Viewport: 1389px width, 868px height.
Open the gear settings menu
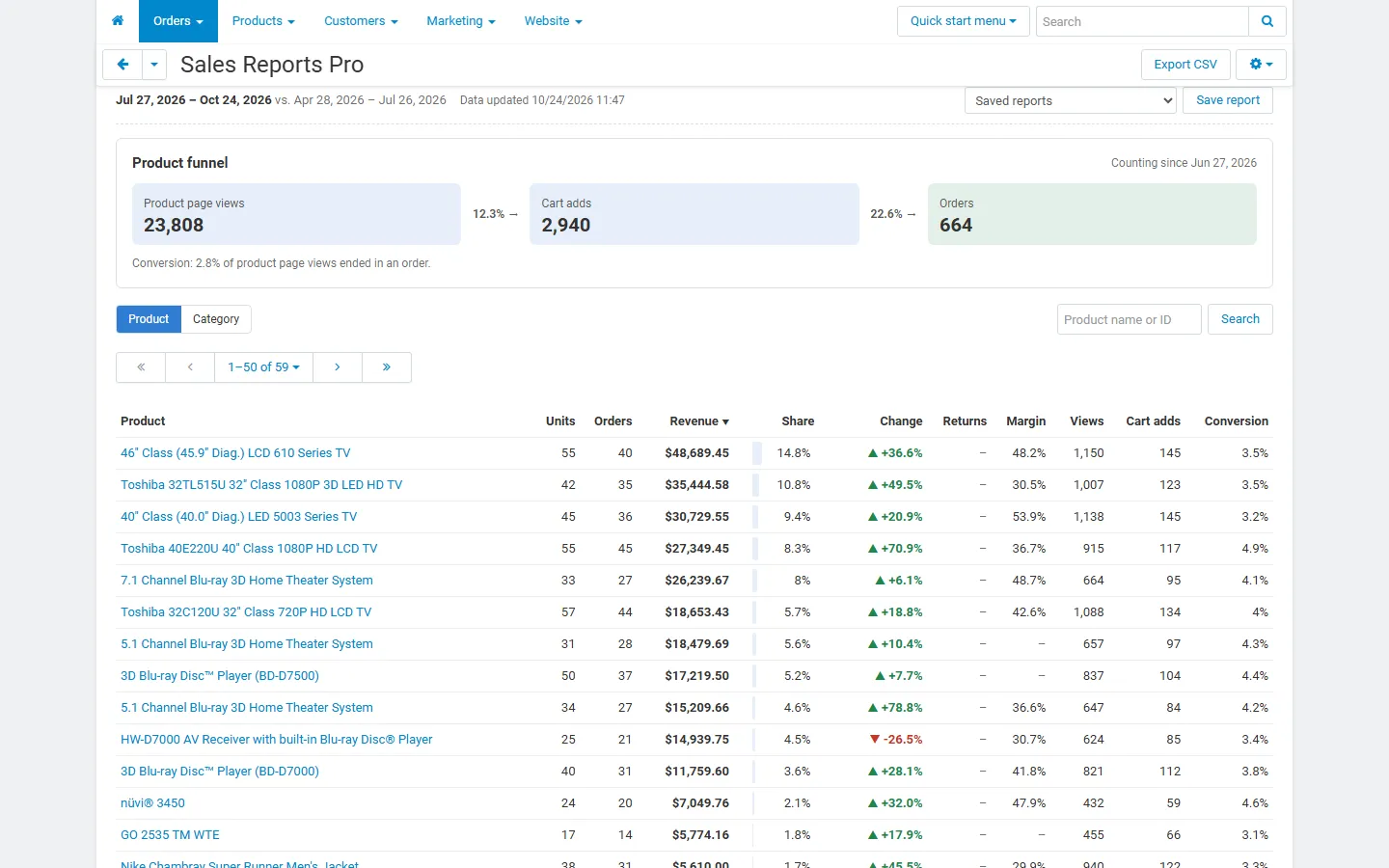coord(1261,65)
